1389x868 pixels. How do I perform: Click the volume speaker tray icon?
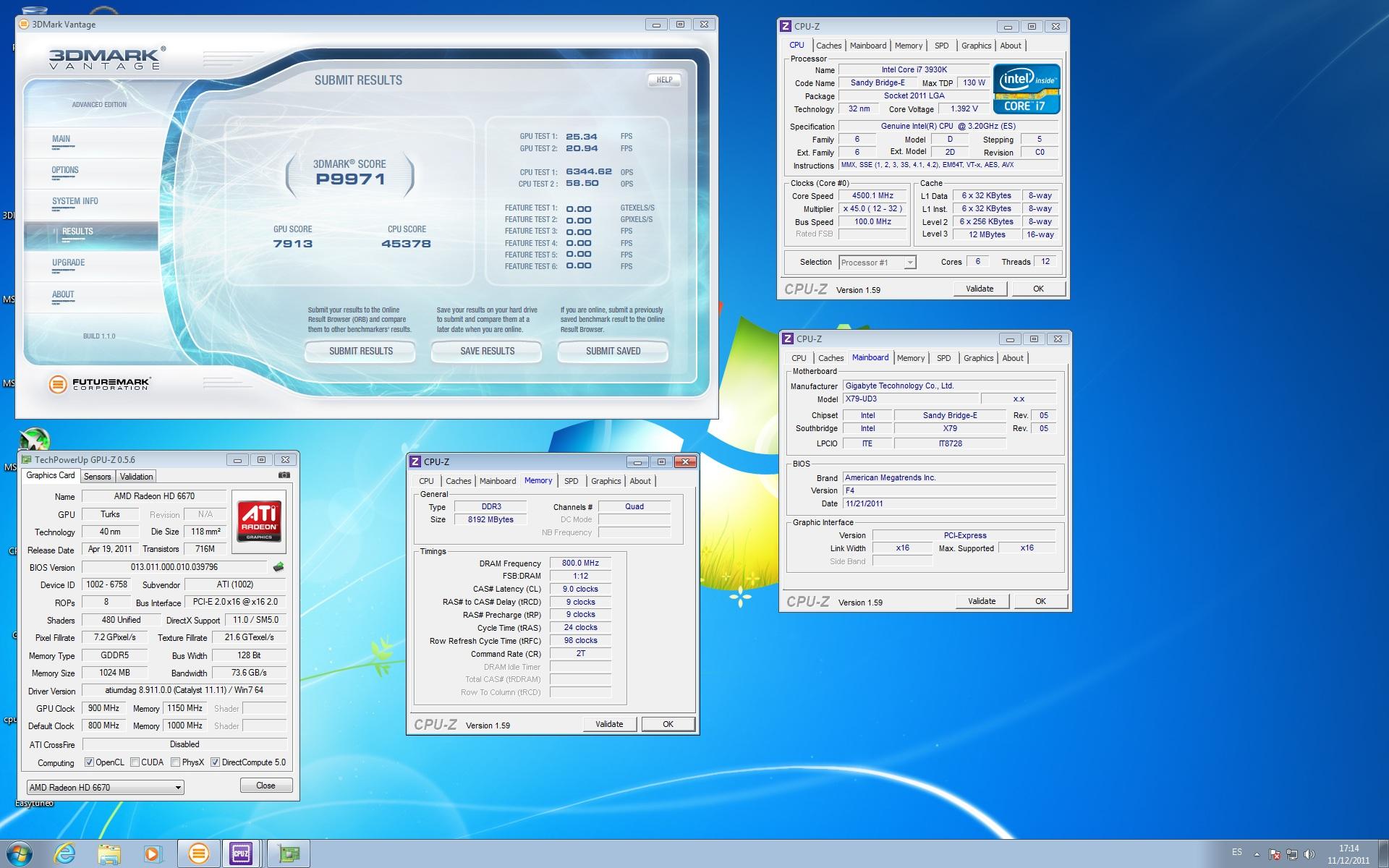tap(1309, 854)
